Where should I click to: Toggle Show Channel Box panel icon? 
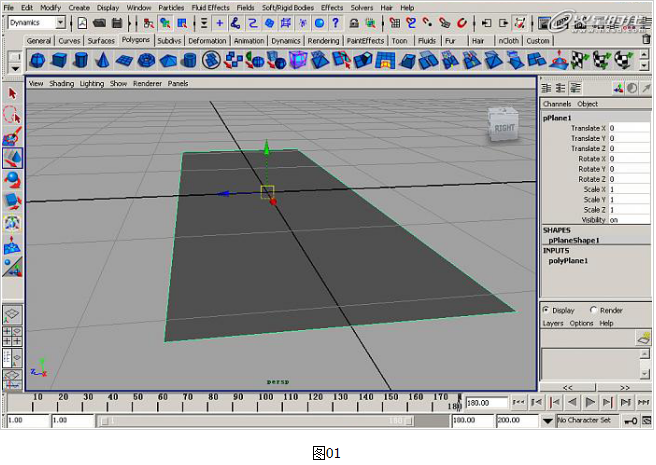pos(576,88)
